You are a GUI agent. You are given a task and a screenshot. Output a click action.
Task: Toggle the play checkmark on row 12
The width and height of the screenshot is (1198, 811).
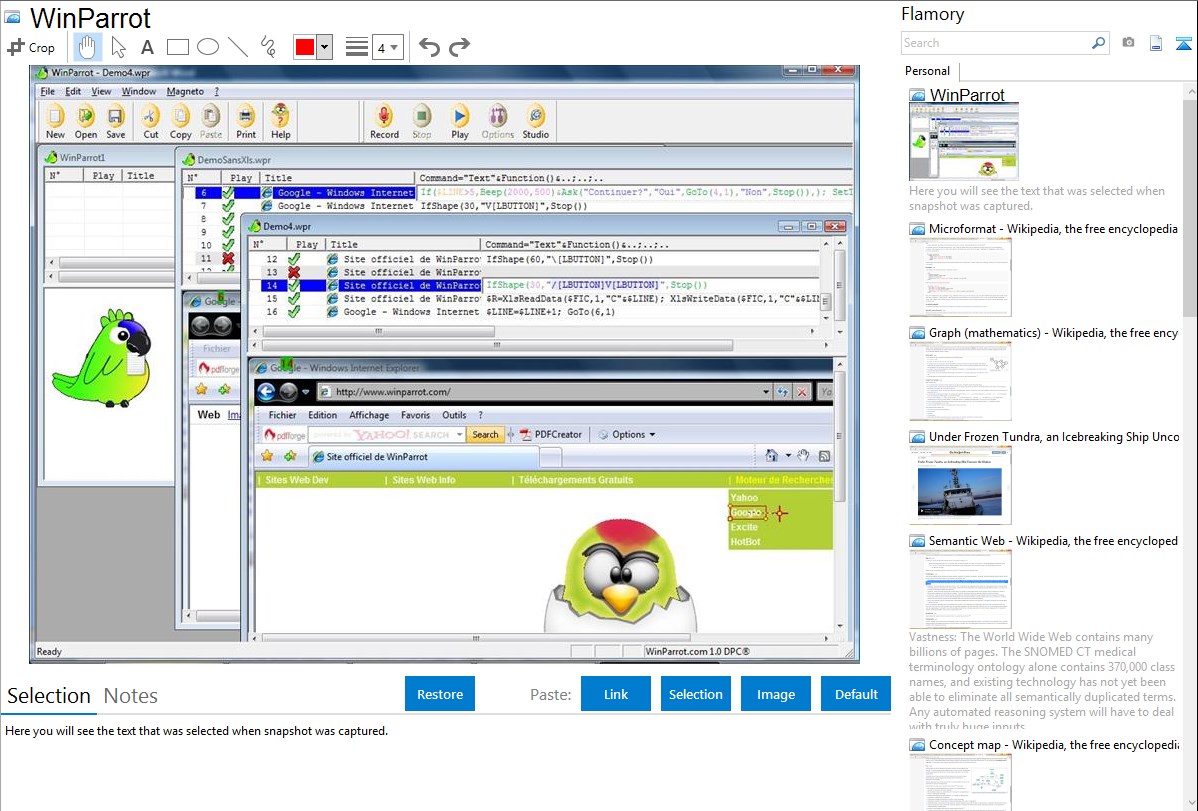coord(294,259)
